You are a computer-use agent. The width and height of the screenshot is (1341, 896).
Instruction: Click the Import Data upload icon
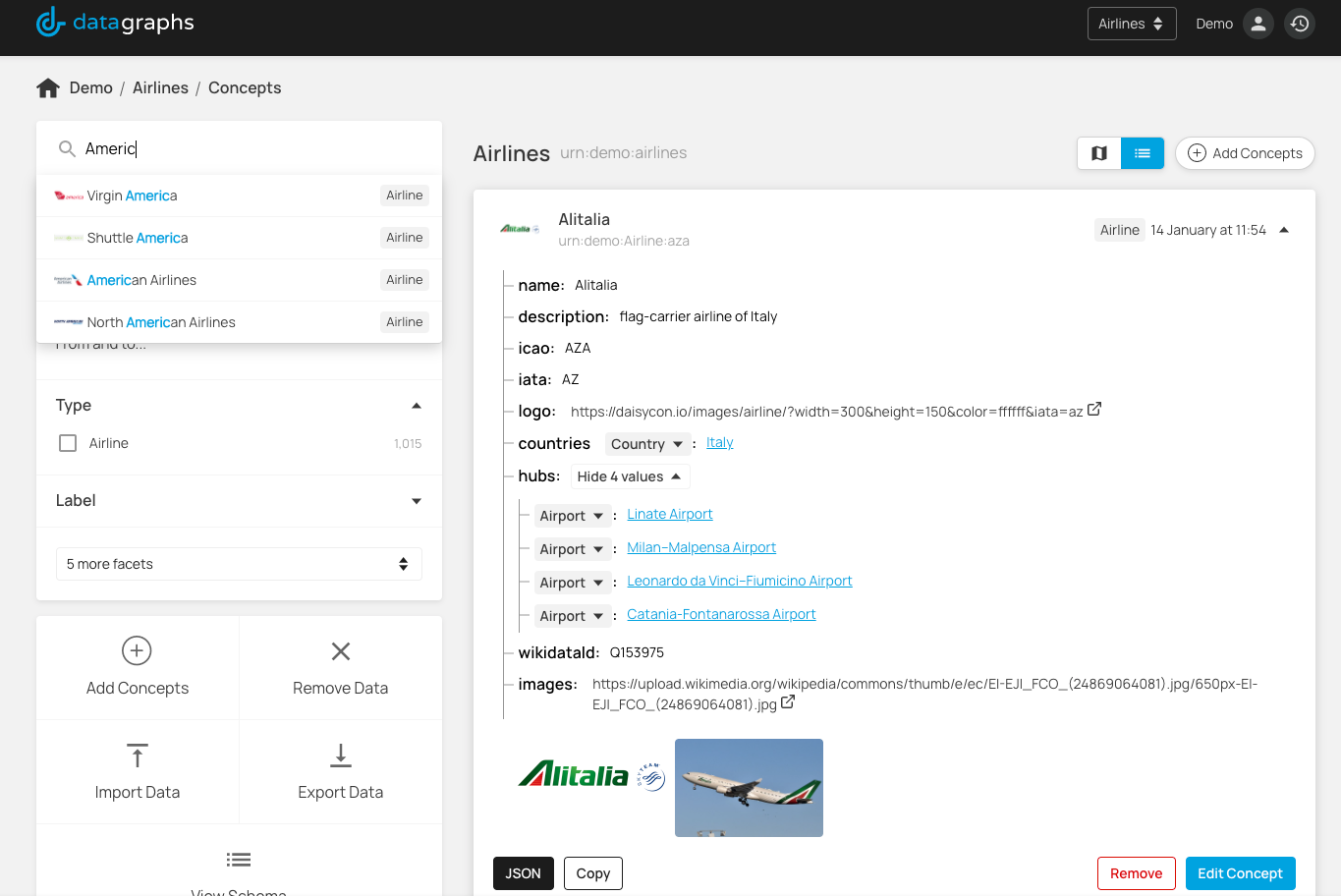(x=138, y=755)
